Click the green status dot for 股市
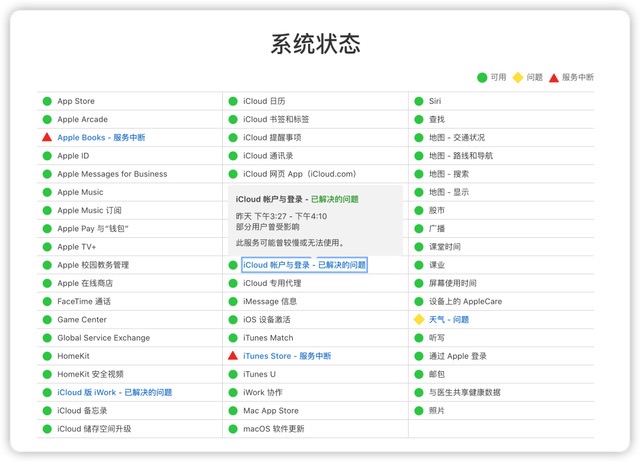 (x=419, y=211)
